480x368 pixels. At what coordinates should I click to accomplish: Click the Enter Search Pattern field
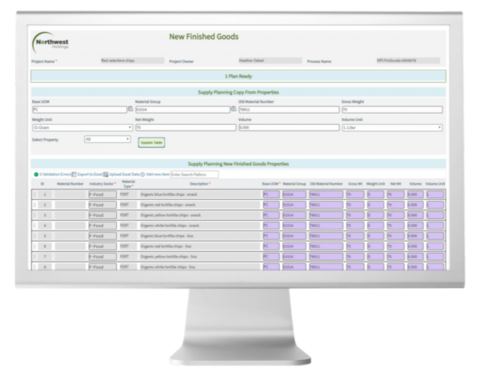point(194,174)
